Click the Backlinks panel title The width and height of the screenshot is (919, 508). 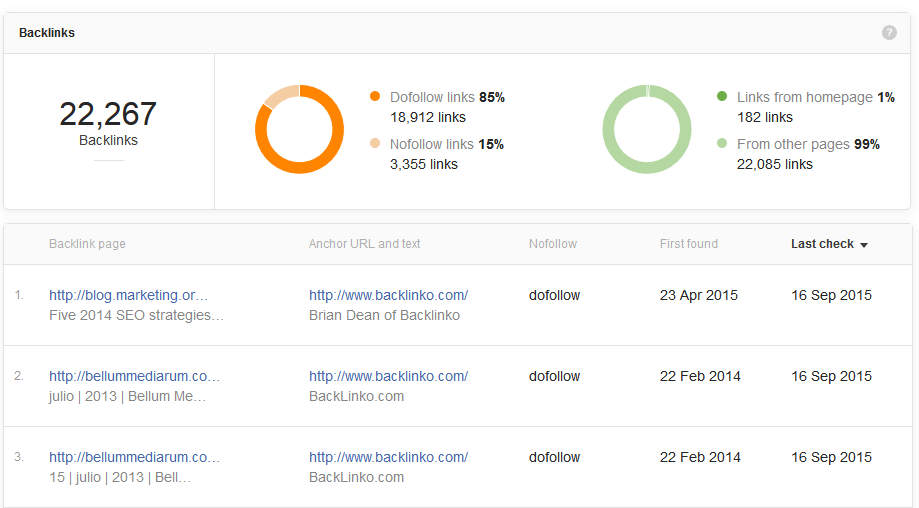tap(47, 33)
